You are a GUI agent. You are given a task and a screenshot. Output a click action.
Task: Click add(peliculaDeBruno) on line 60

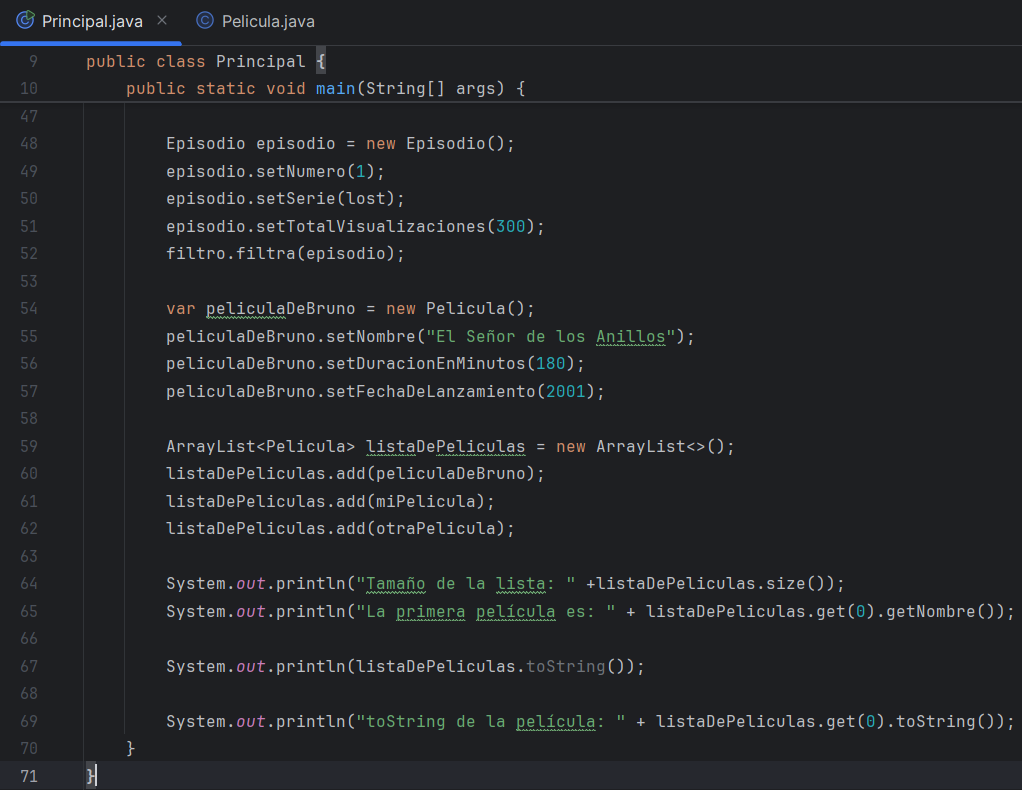[435, 474]
